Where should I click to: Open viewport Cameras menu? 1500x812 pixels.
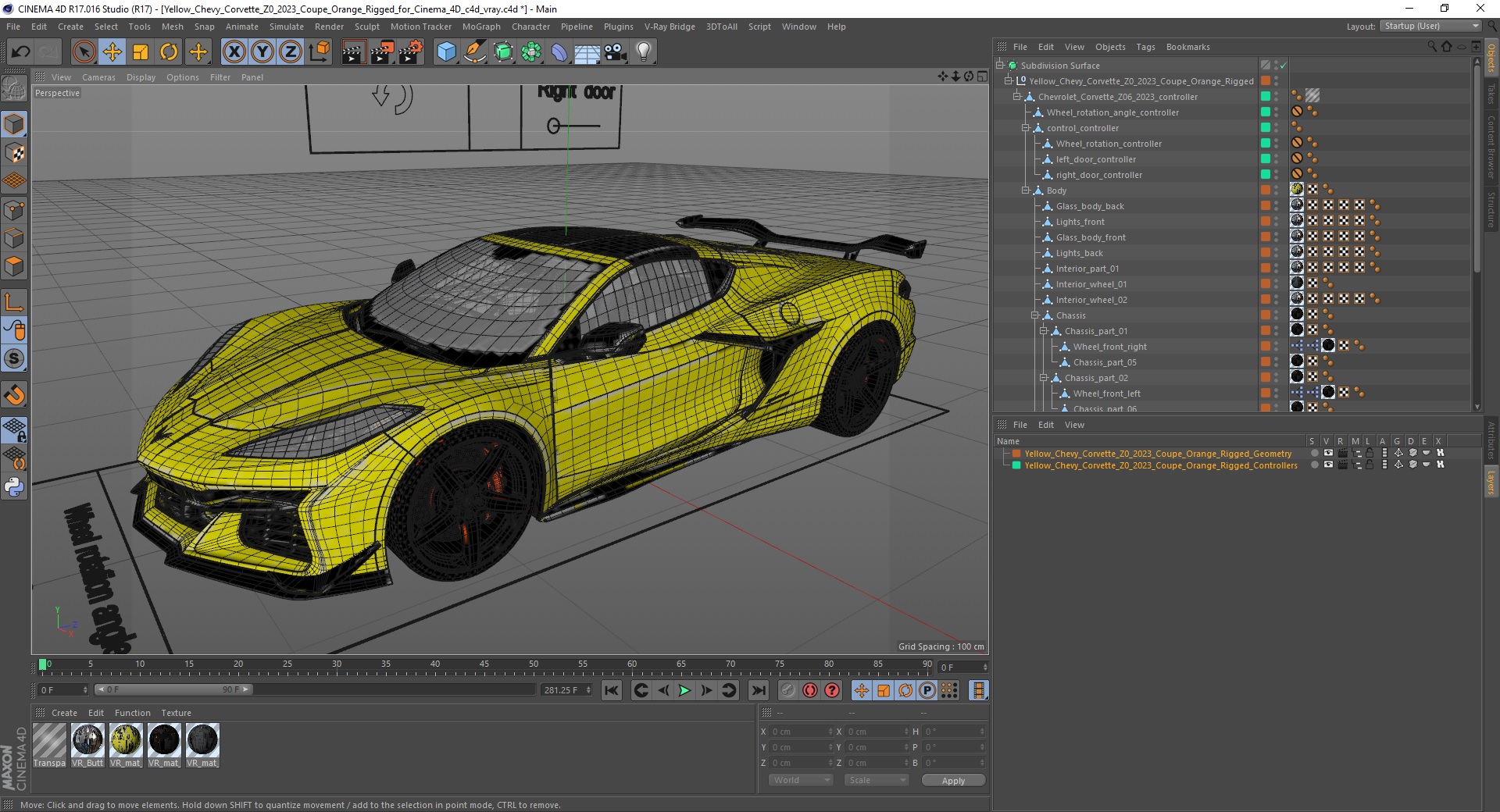pos(98,77)
